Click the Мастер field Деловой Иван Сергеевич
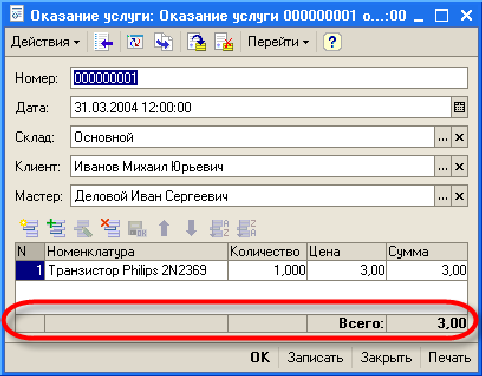 (x=252, y=196)
